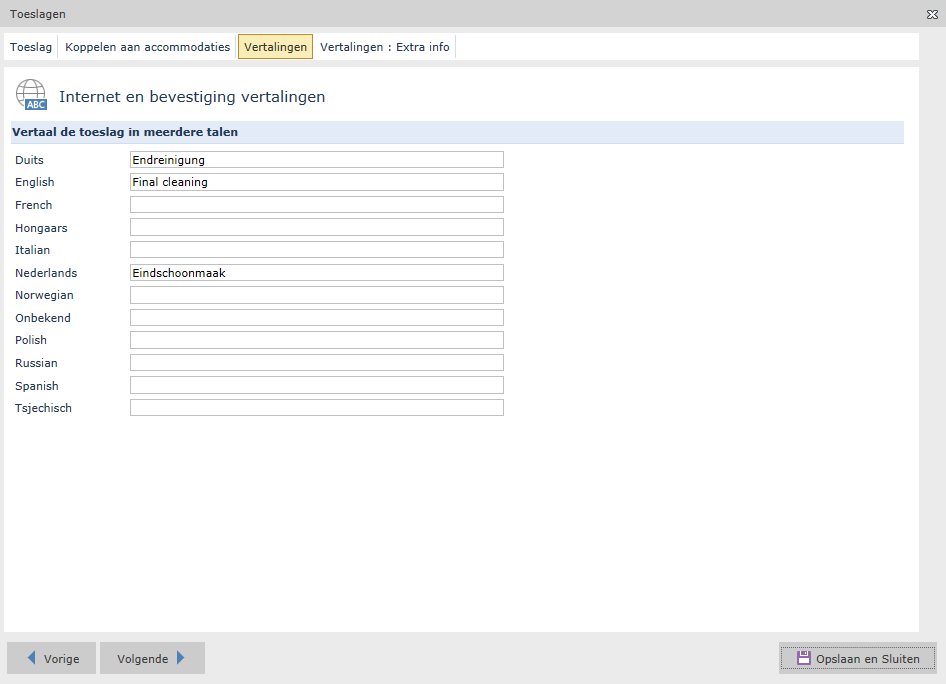
Task: Focus the English translation field
Action: pos(316,182)
